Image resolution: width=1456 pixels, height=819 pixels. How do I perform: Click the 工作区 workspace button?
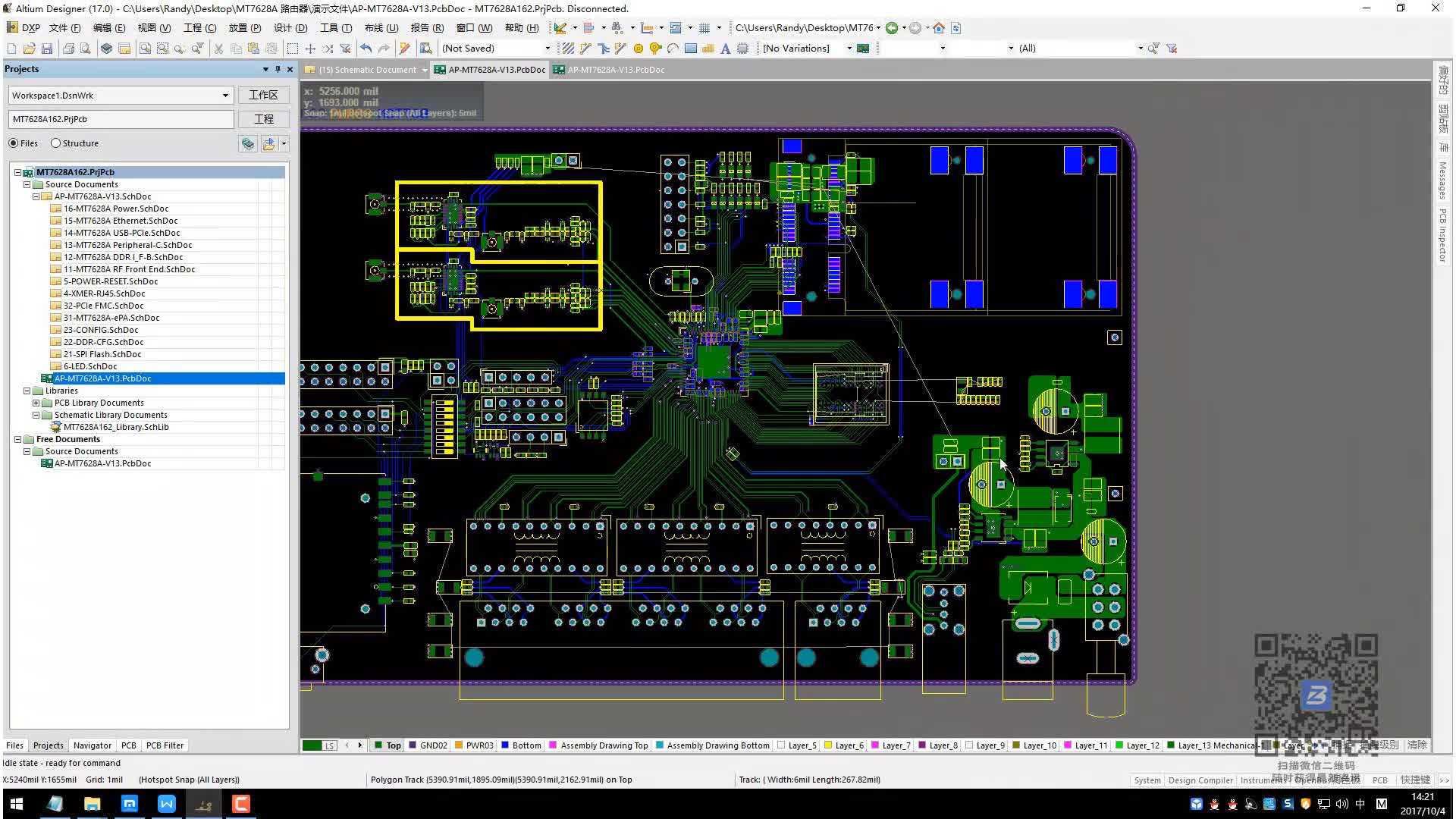click(x=263, y=95)
